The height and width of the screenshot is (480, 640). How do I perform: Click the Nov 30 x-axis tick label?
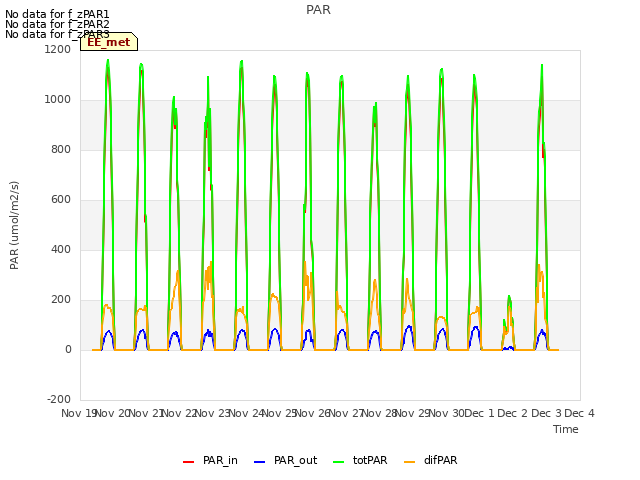click(x=447, y=413)
